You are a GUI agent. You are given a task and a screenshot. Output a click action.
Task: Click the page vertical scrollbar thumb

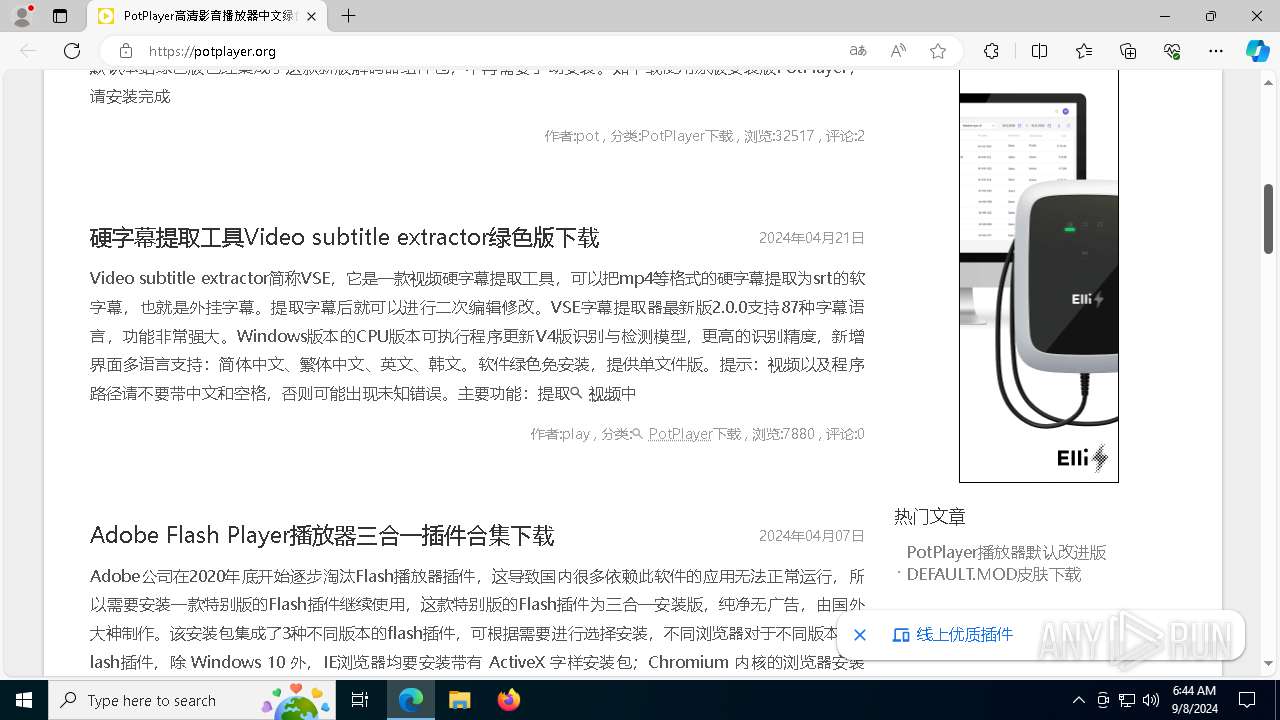tap(1268, 219)
